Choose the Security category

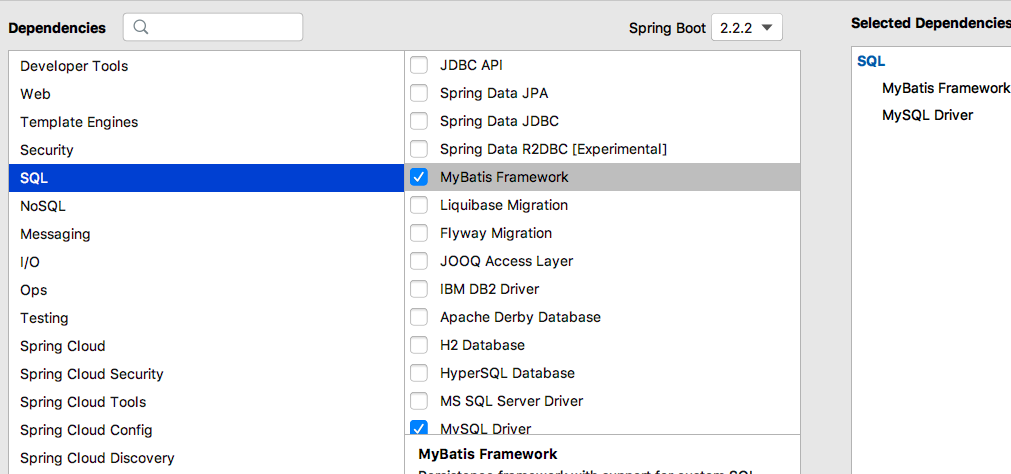pos(47,150)
